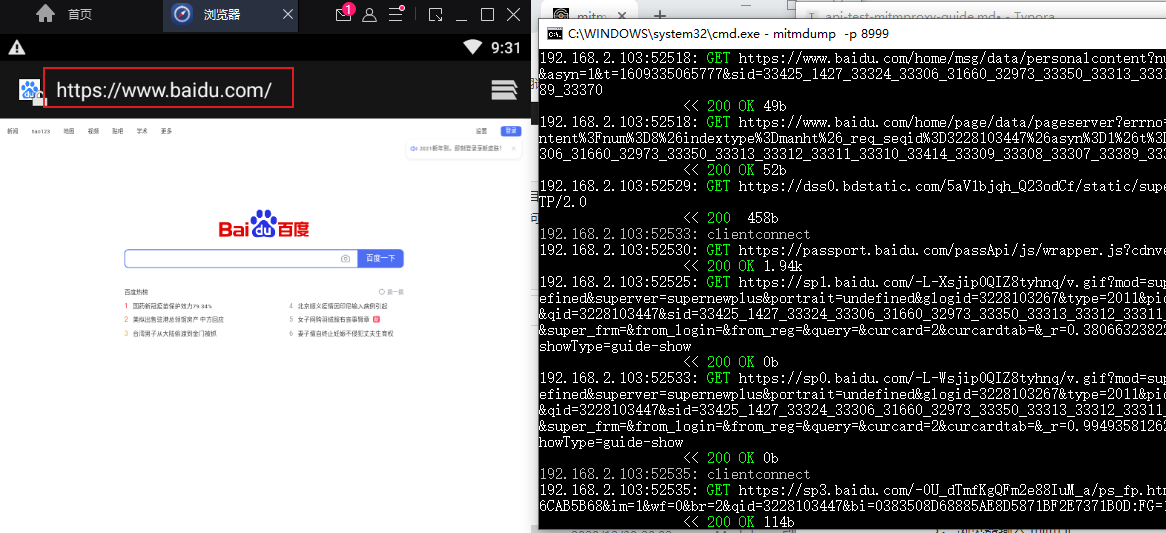Open the 学术 link on Baidu
The image size is (1166, 533).
pos(141,132)
